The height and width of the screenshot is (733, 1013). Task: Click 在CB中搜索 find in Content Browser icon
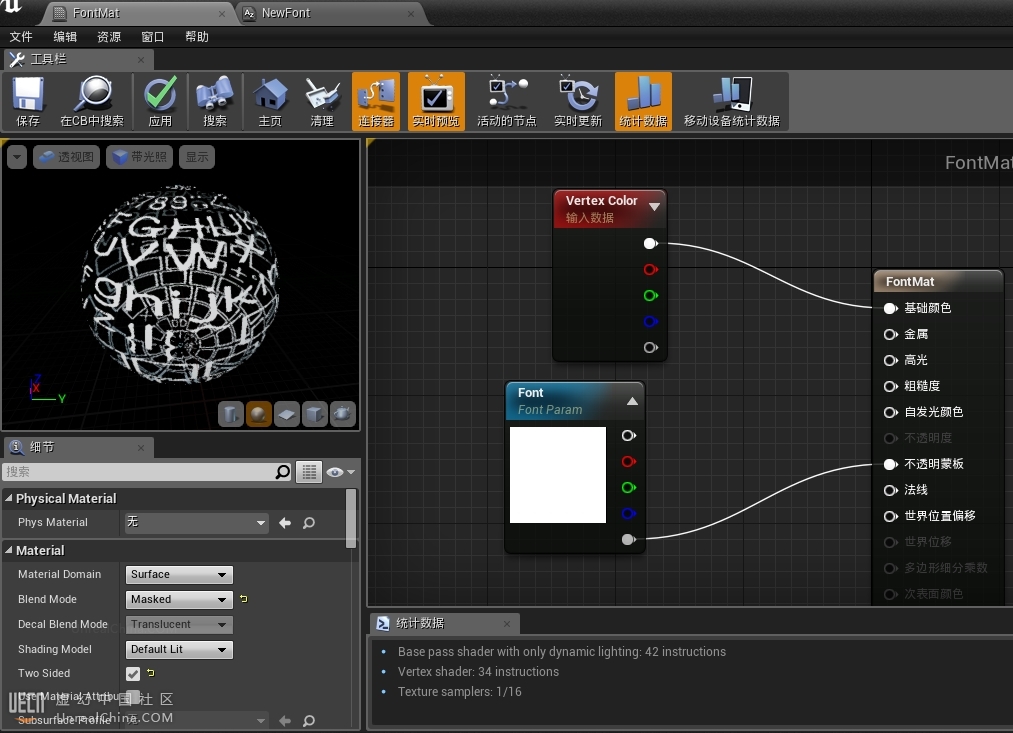point(92,101)
